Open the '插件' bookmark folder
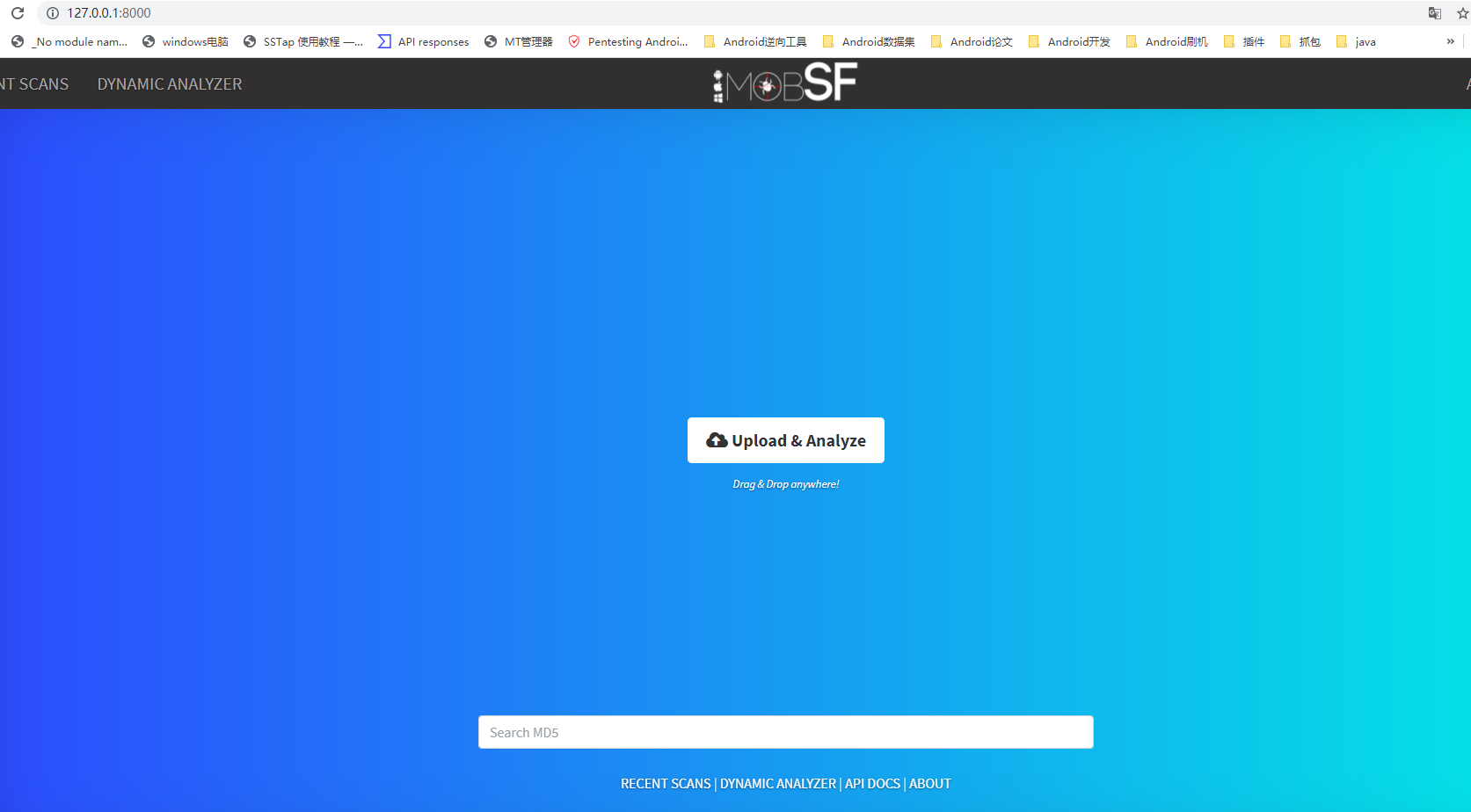Screen dimensions: 1471x812 point(1244,41)
